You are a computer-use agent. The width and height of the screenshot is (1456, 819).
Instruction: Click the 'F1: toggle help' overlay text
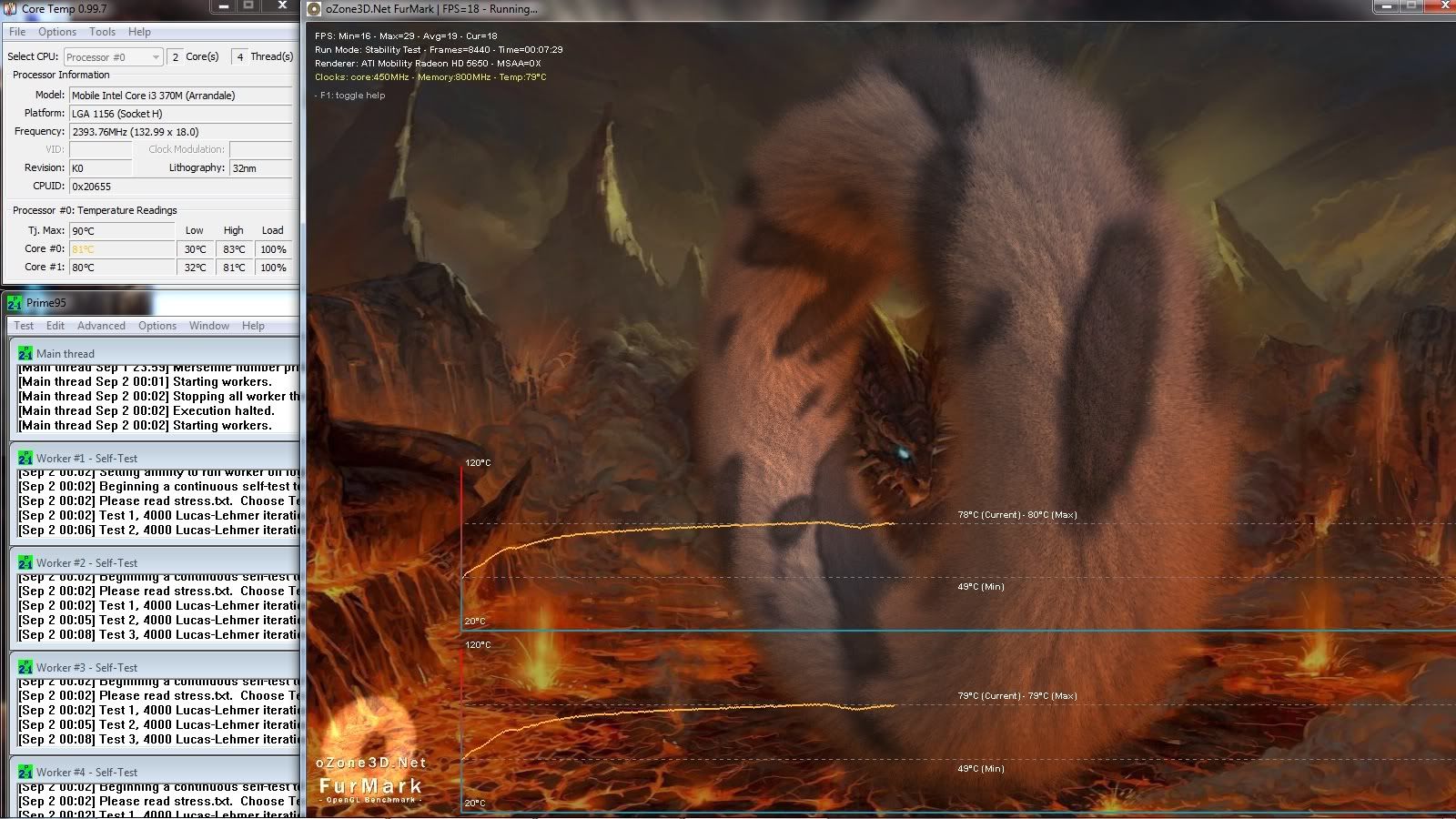pos(350,96)
